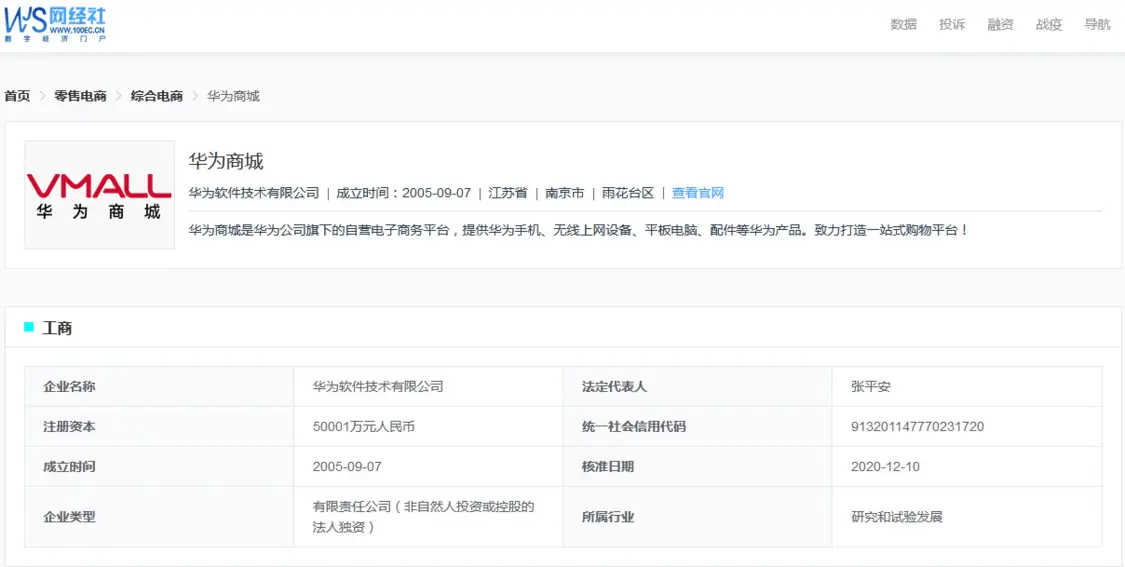1125x567 pixels.
Task: Click the 所属行业 label cell
Action: [697, 517]
